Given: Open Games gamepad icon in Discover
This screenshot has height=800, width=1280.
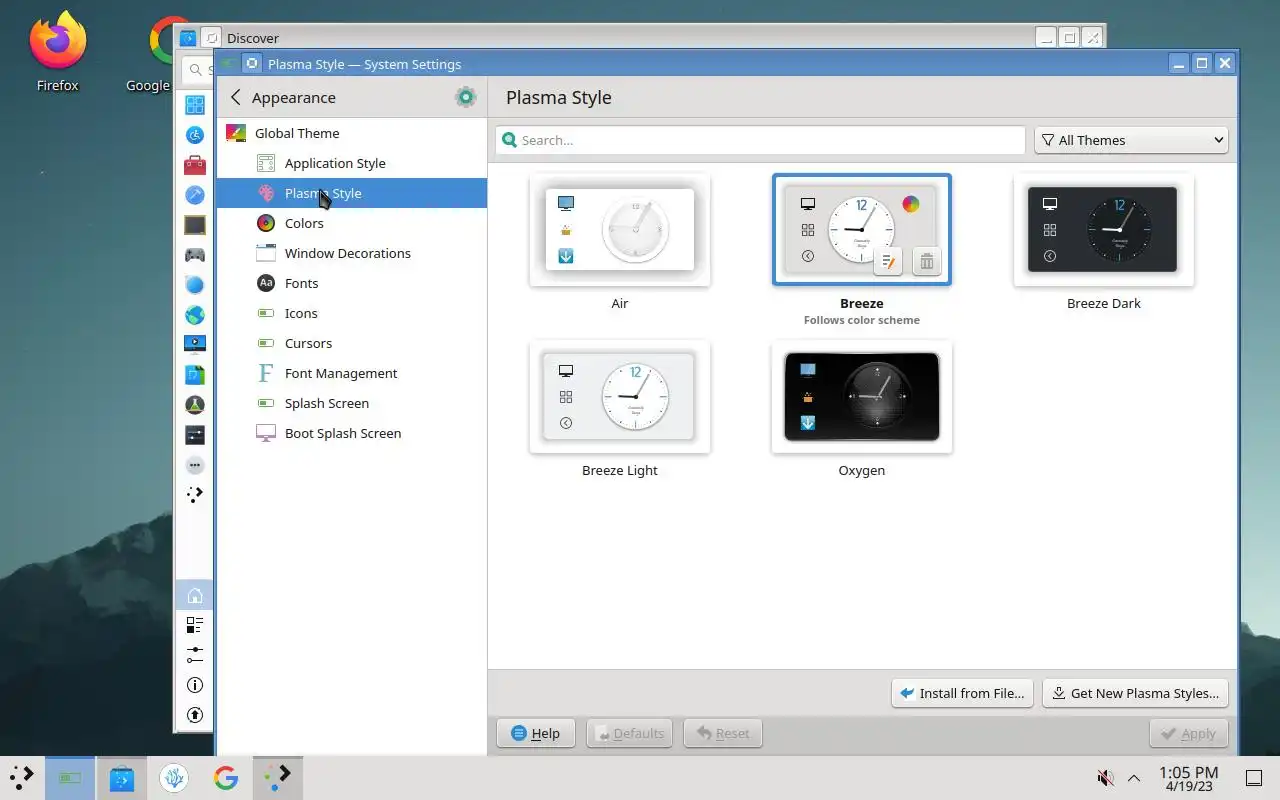Looking at the screenshot, I should point(195,255).
